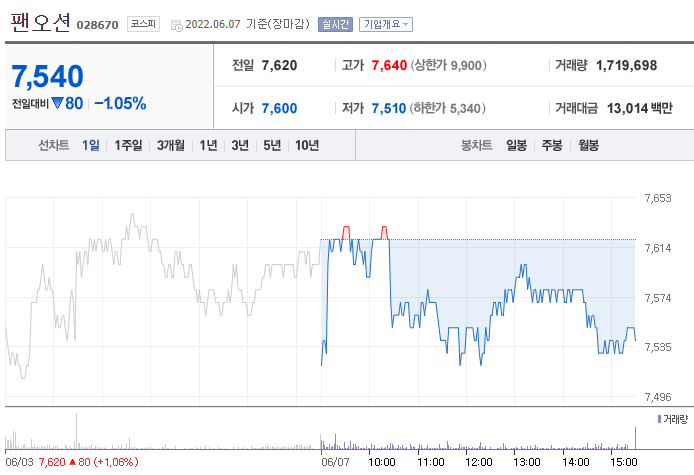
Task: Click the first red peak on the price line
Action: tap(346, 232)
